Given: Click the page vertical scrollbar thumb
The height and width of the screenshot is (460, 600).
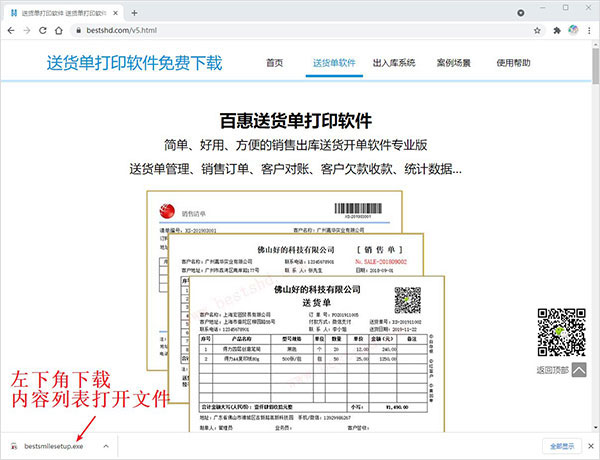Looking at the screenshot, I should [x=596, y=66].
